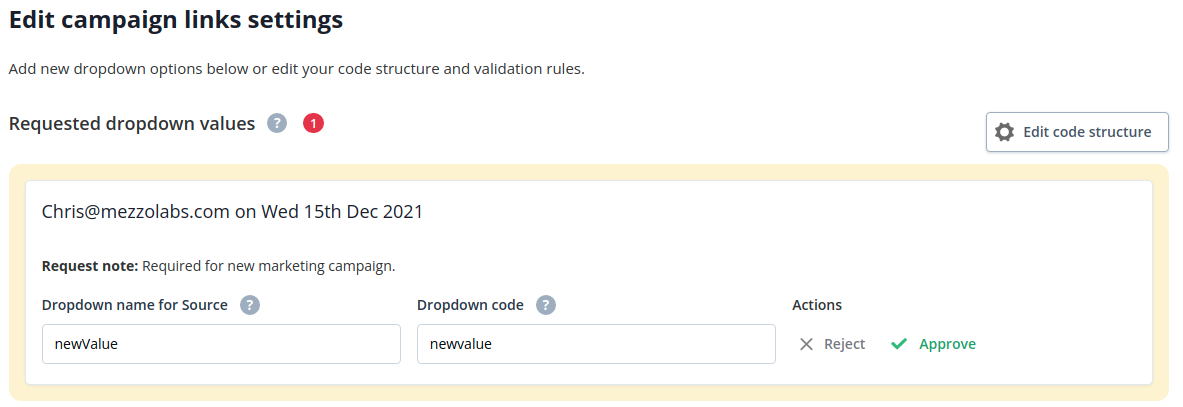Click the Chris@mezzolabs.com requester line
Image resolution: width=1183 pixels, height=407 pixels.
click(232, 211)
